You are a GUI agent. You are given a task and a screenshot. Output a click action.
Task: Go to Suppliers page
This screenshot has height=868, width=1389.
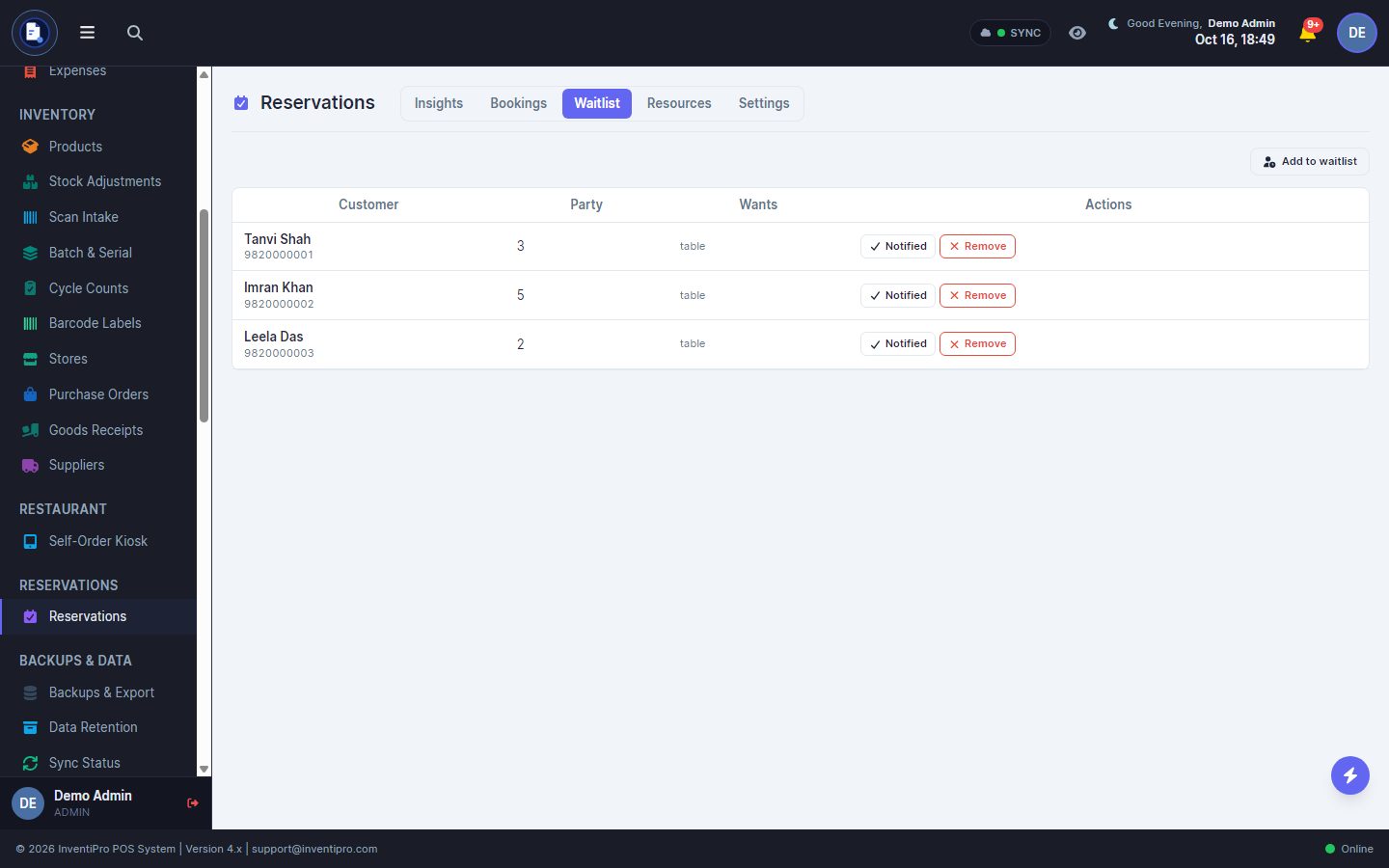(x=98, y=465)
